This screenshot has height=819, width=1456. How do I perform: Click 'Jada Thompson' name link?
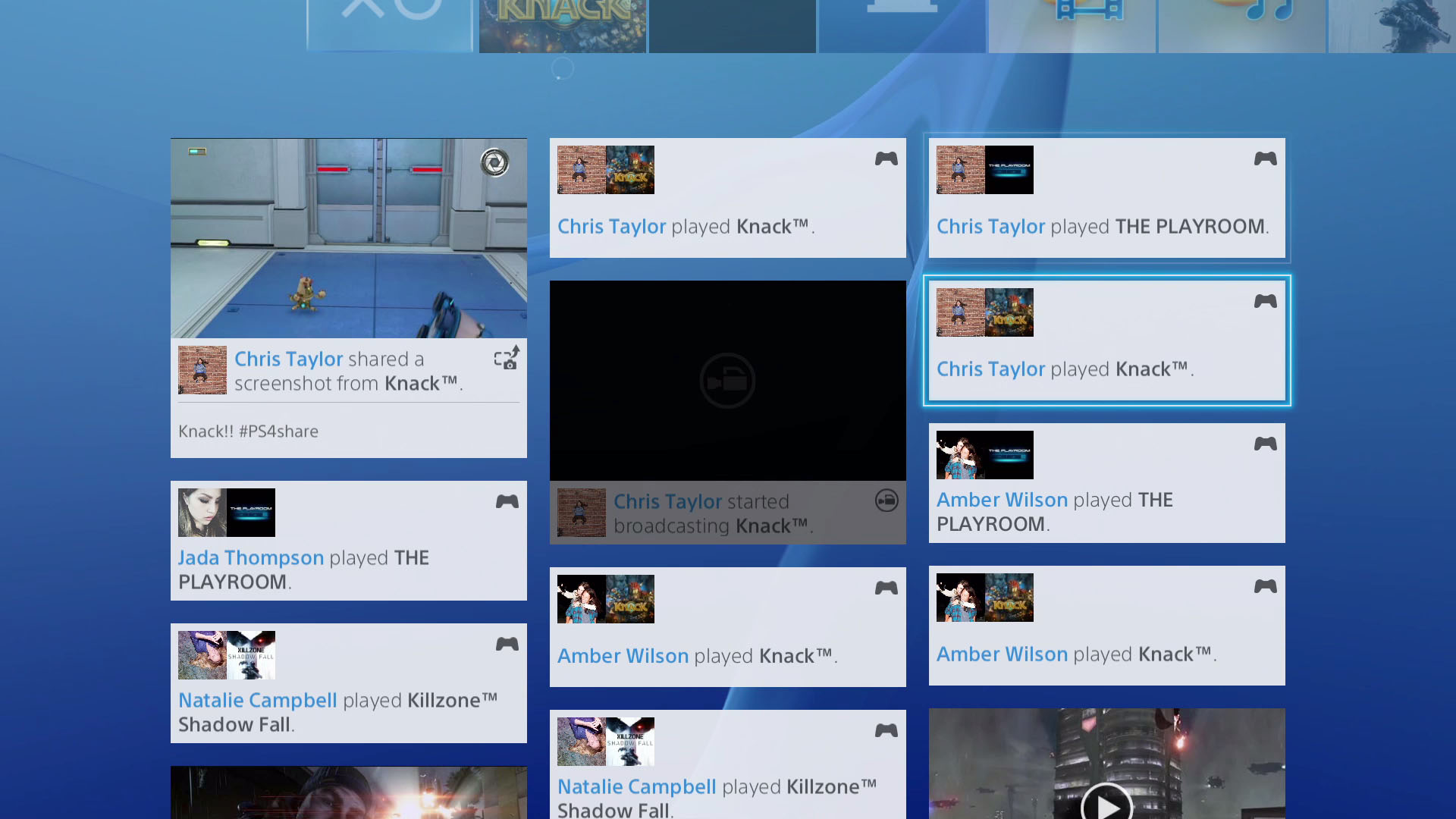(251, 558)
